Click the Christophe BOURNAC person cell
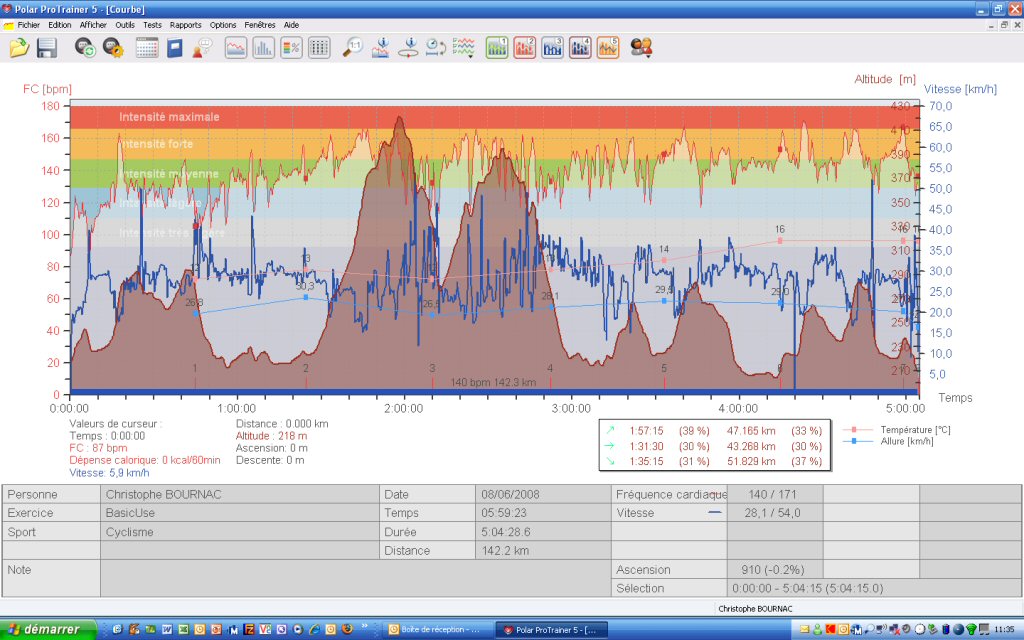 (240, 494)
